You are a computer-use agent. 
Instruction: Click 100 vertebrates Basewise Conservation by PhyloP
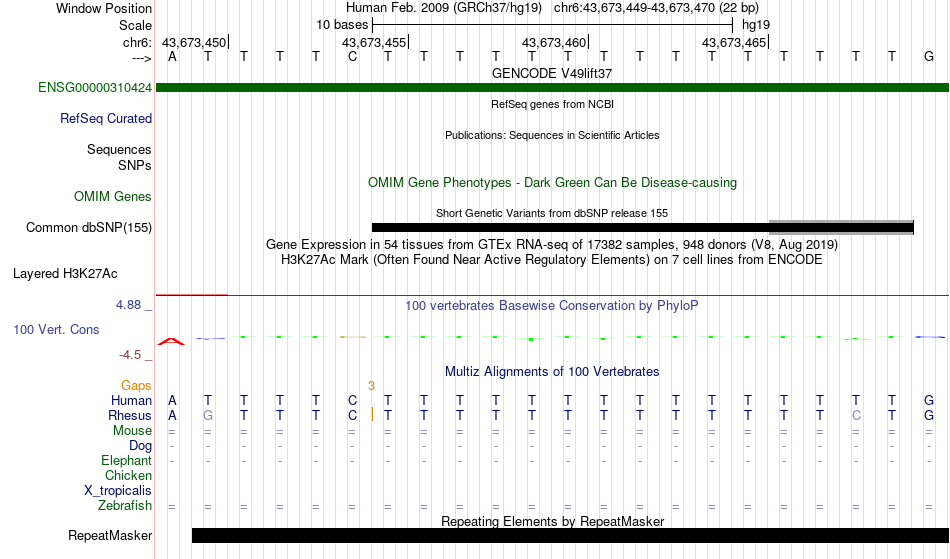point(552,306)
